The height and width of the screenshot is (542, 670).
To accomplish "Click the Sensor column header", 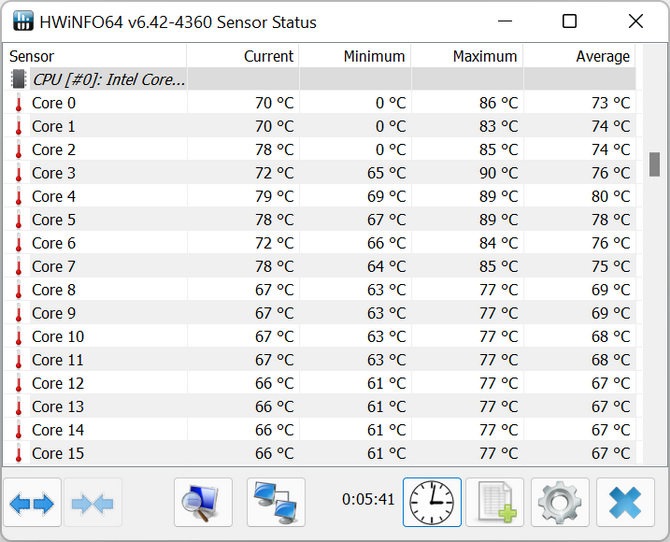I will [95, 56].
